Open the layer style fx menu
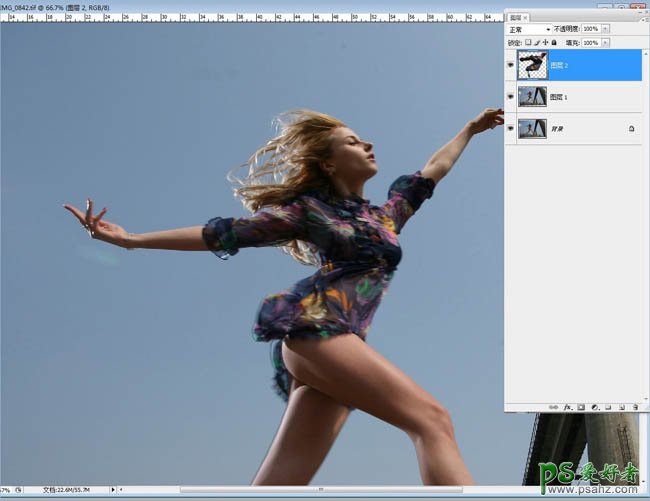 click(x=566, y=408)
